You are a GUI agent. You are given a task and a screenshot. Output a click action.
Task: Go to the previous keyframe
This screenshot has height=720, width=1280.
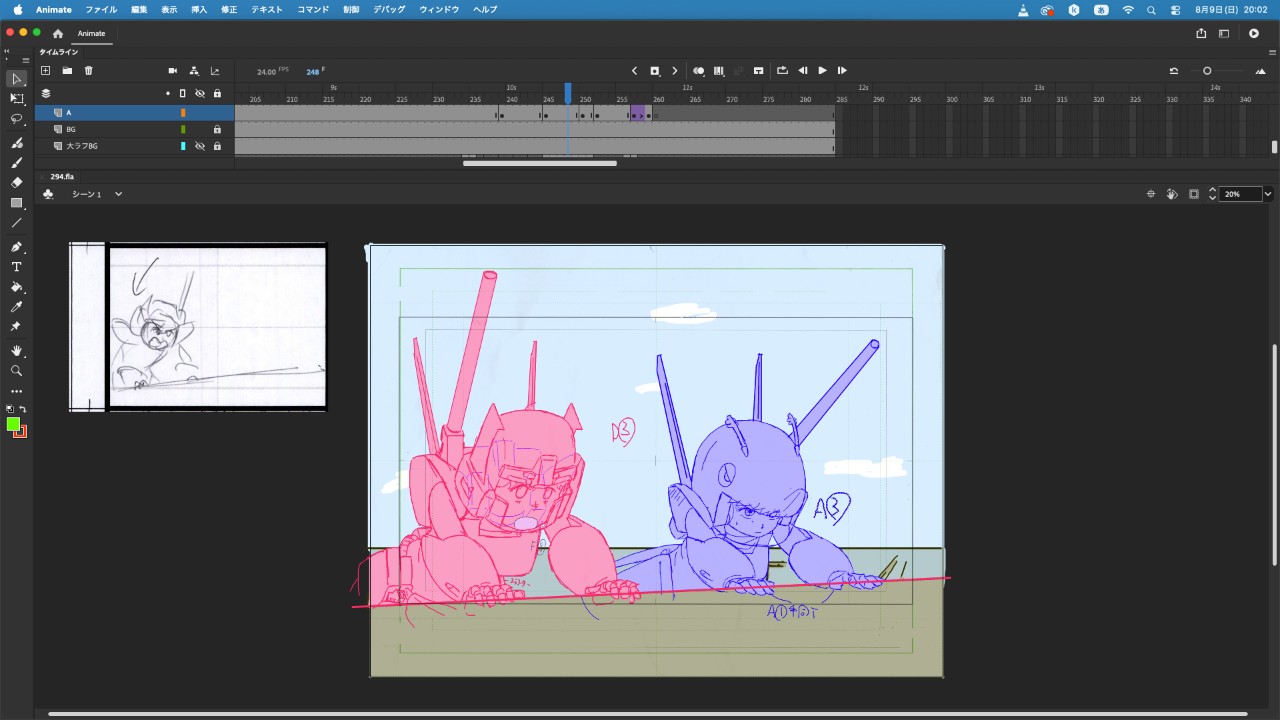(634, 71)
